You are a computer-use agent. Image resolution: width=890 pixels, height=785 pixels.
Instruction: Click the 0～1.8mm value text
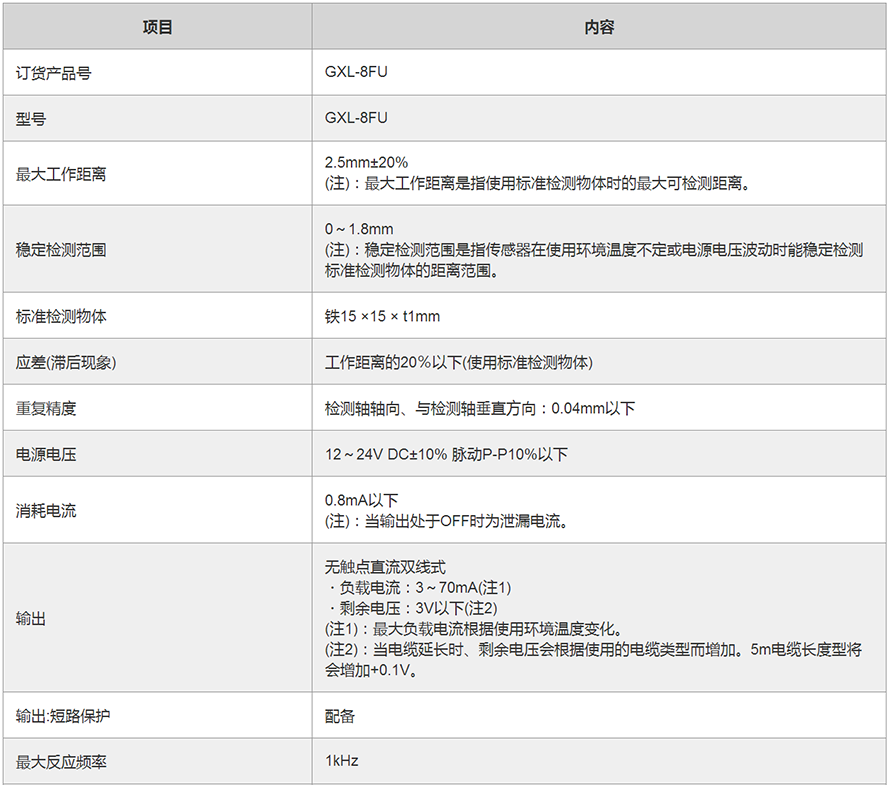(x=359, y=229)
